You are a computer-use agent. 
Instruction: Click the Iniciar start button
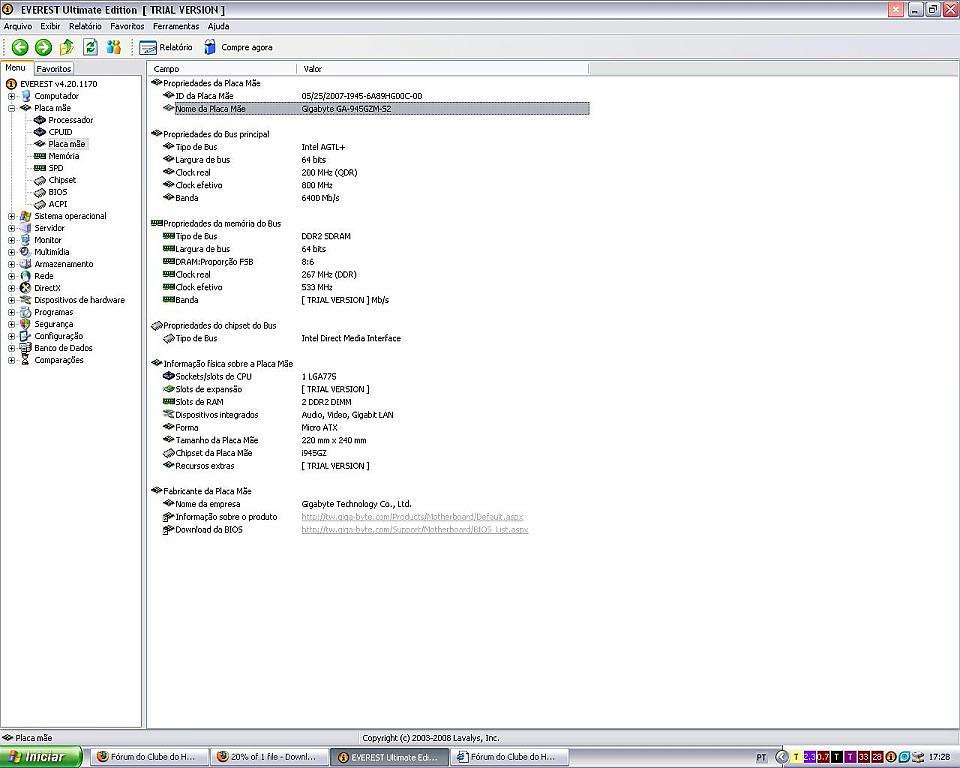coord(41,757)
